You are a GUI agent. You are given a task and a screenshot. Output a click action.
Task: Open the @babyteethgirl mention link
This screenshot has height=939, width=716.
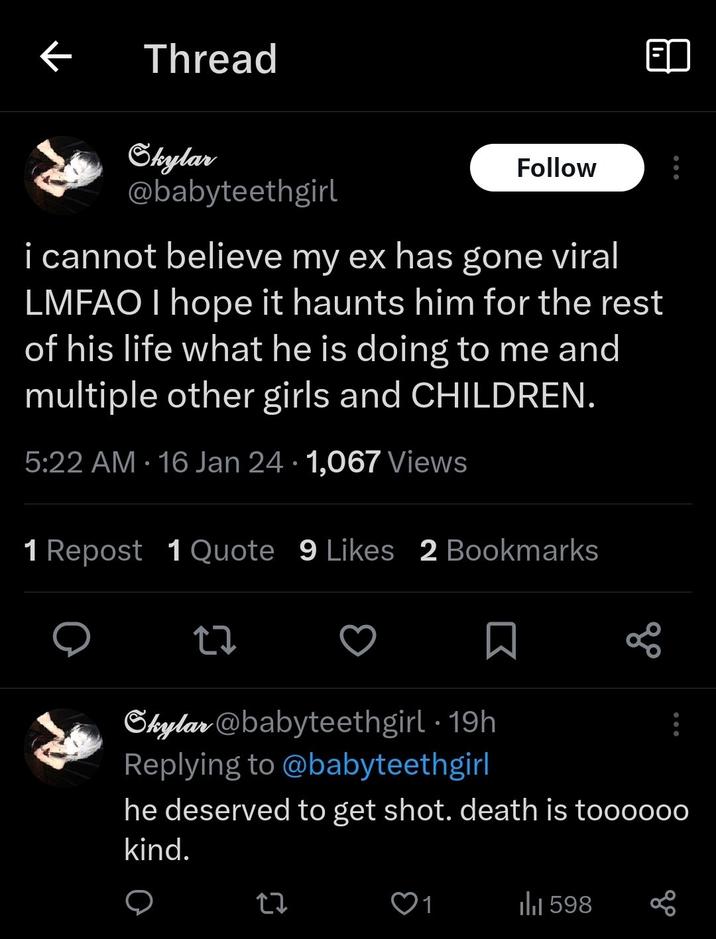[386, 765]
